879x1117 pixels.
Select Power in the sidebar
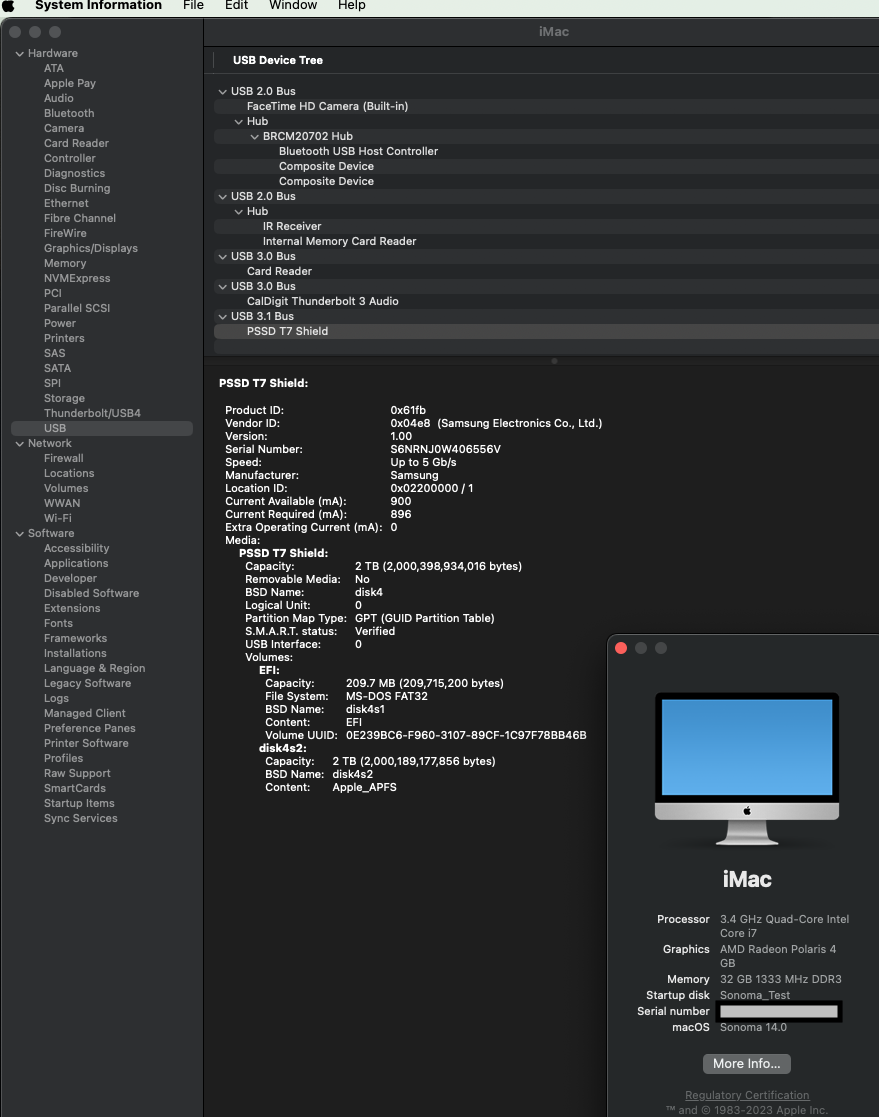point(60,323)
